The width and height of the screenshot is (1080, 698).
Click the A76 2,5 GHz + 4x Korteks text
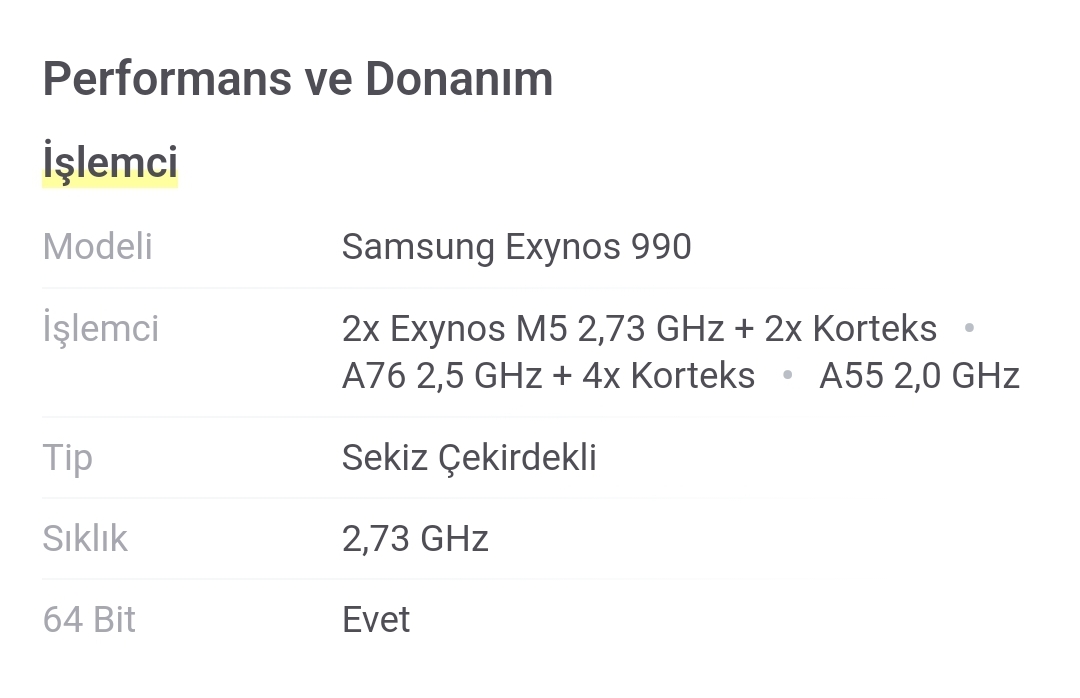548,376
